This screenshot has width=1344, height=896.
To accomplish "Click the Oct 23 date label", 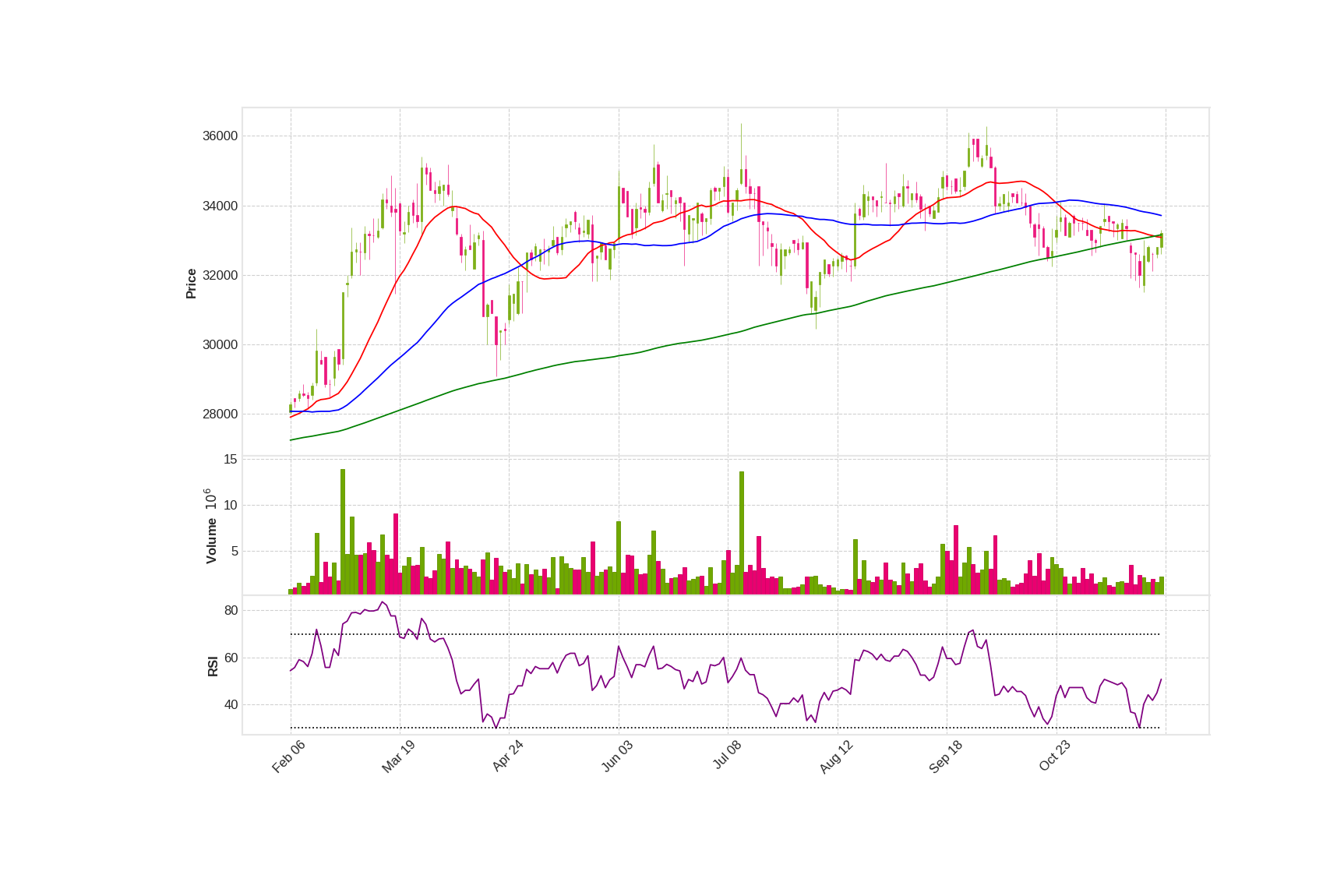I will 1055,757.
